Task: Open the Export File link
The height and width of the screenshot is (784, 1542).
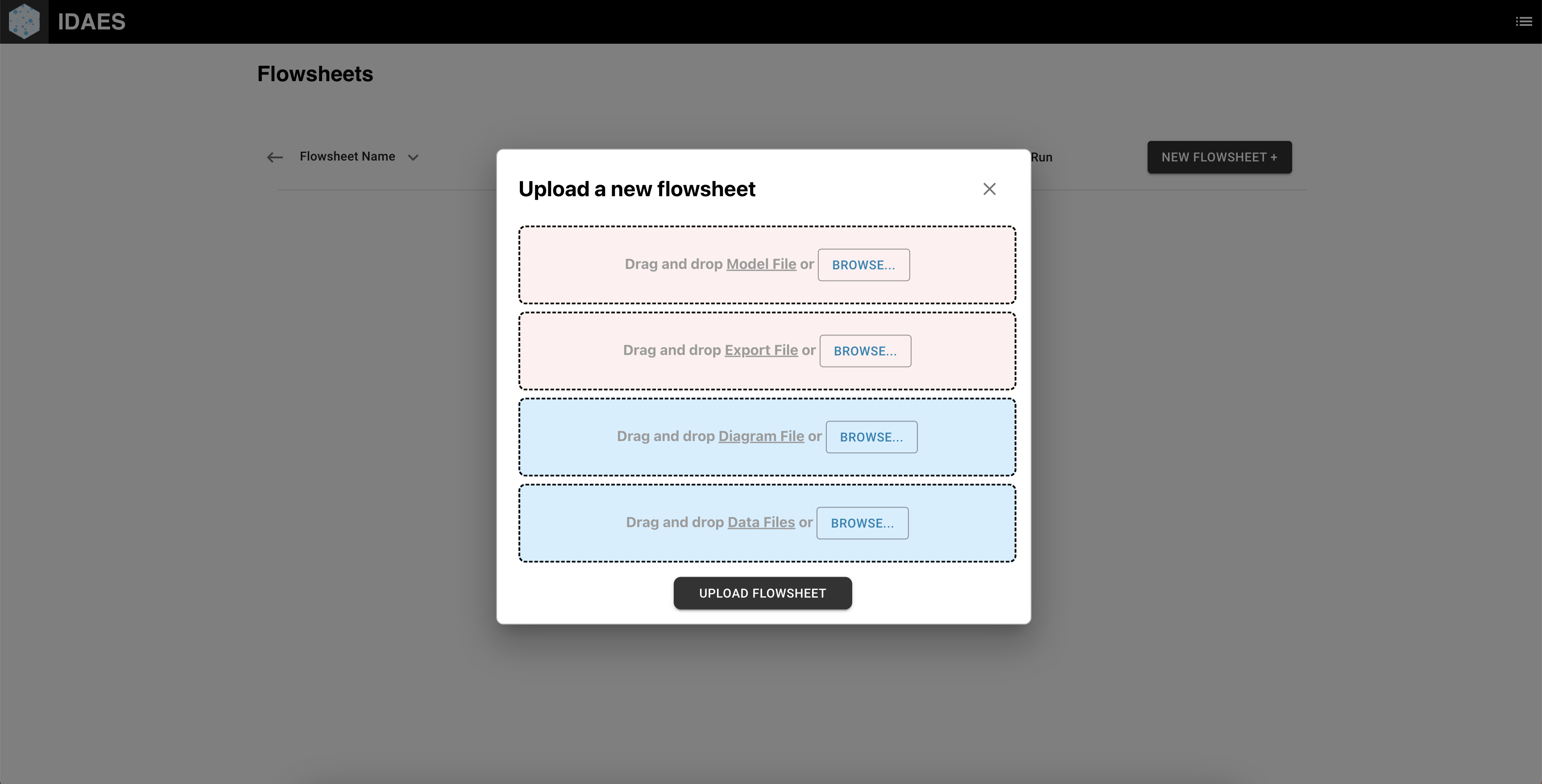Action: (761, 350)
